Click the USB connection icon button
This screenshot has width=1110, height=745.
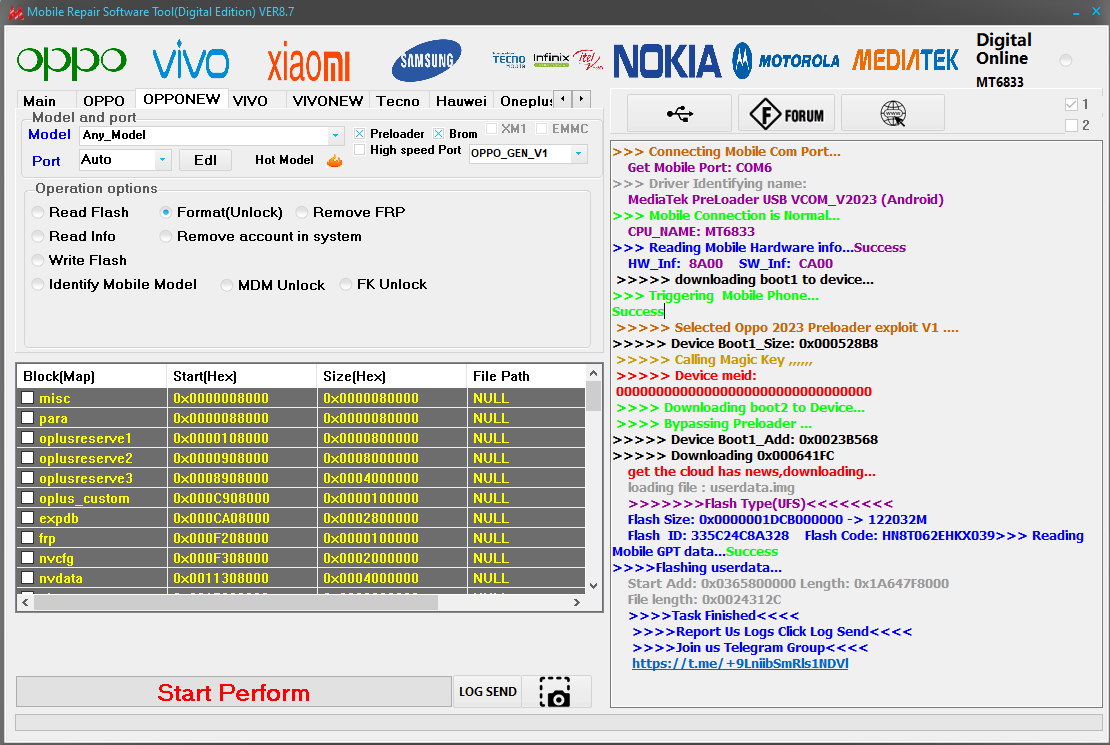pyautogui.click(x=680, y=113)
